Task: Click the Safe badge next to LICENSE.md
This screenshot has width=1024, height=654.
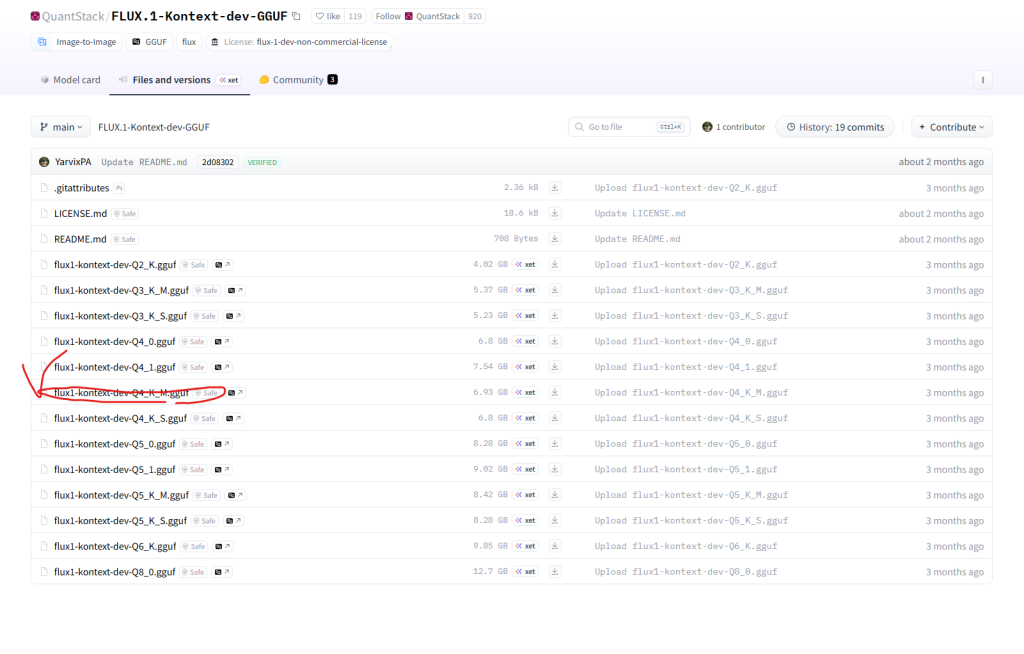Action: pos(124,214)
